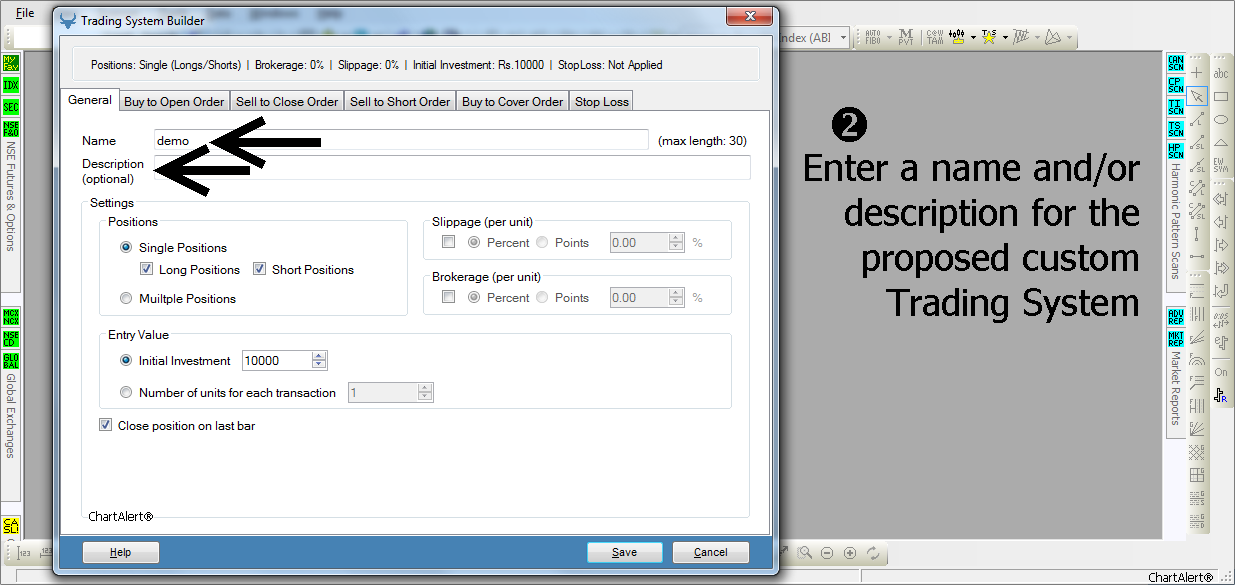Open the ADV REP market report icon

tap(1175, 318)
